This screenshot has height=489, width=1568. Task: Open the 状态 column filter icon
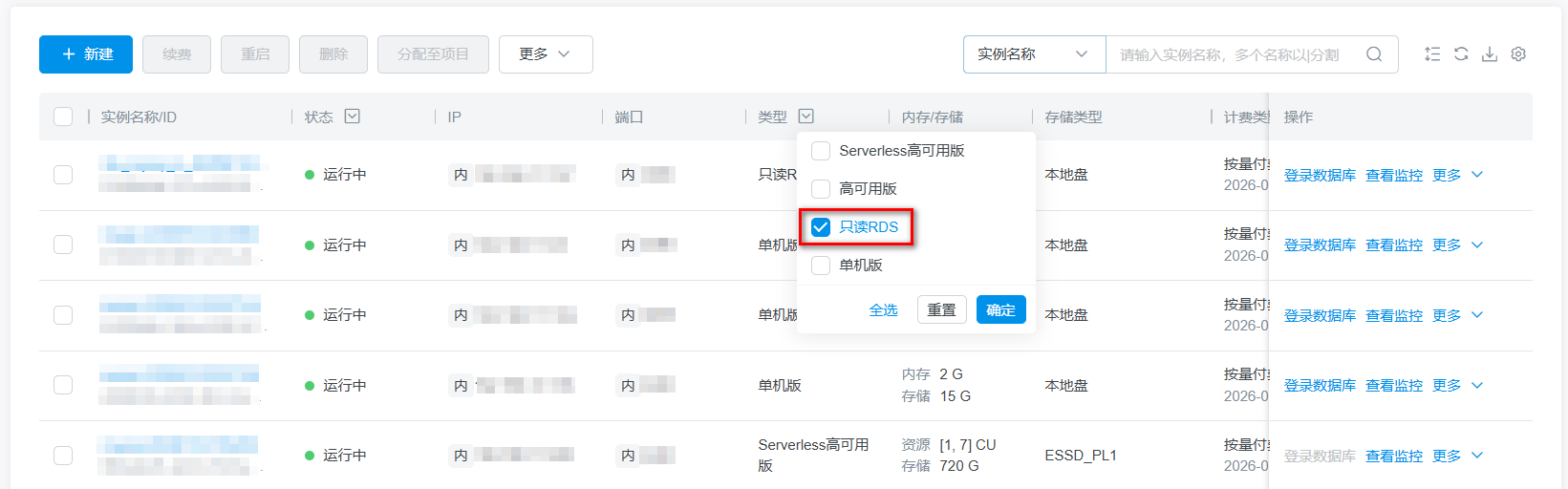(353, 117)
